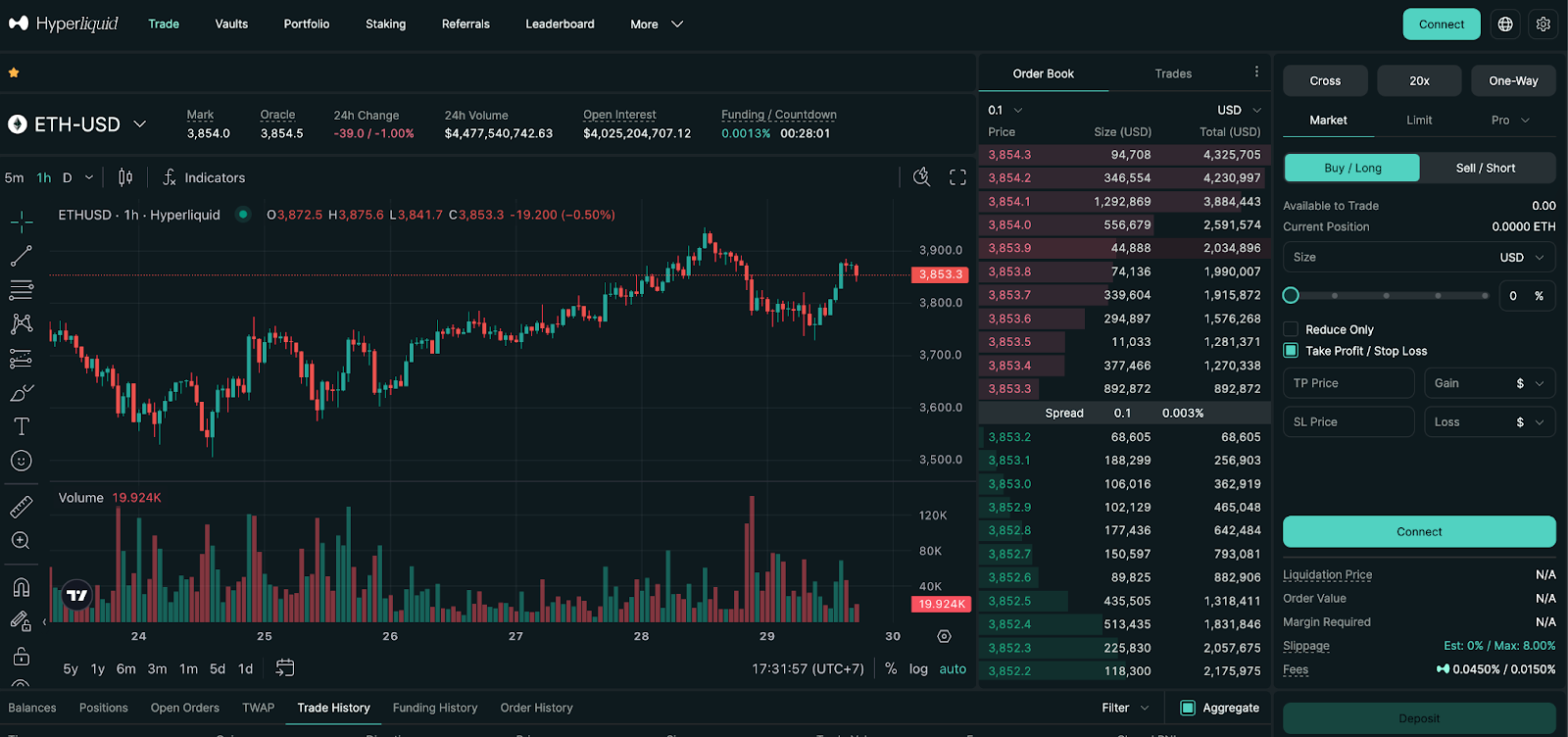The height and width of the screenshot is (737, 1568).
Task: Toggle ETHUSD series visibility dot
Action: (x=243, y=215)
